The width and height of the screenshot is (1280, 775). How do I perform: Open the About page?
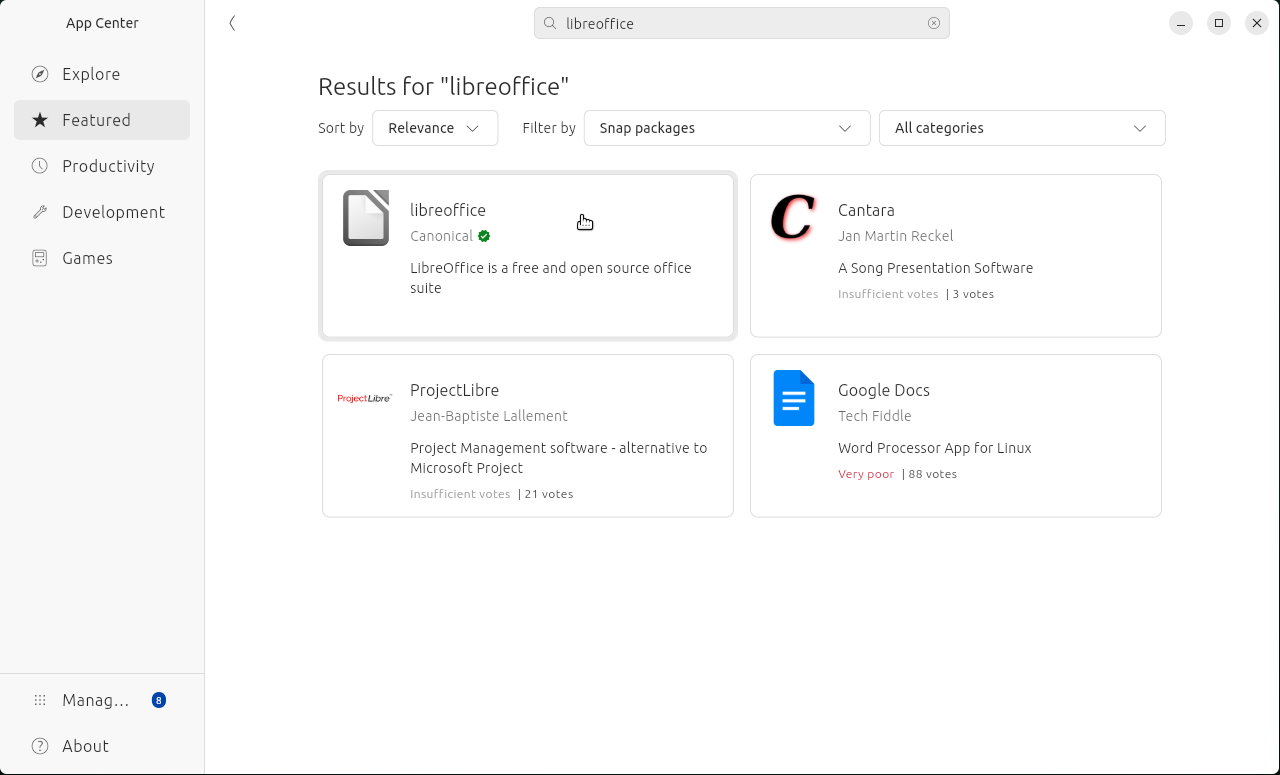pyautogui.click(x=102, y=746)
